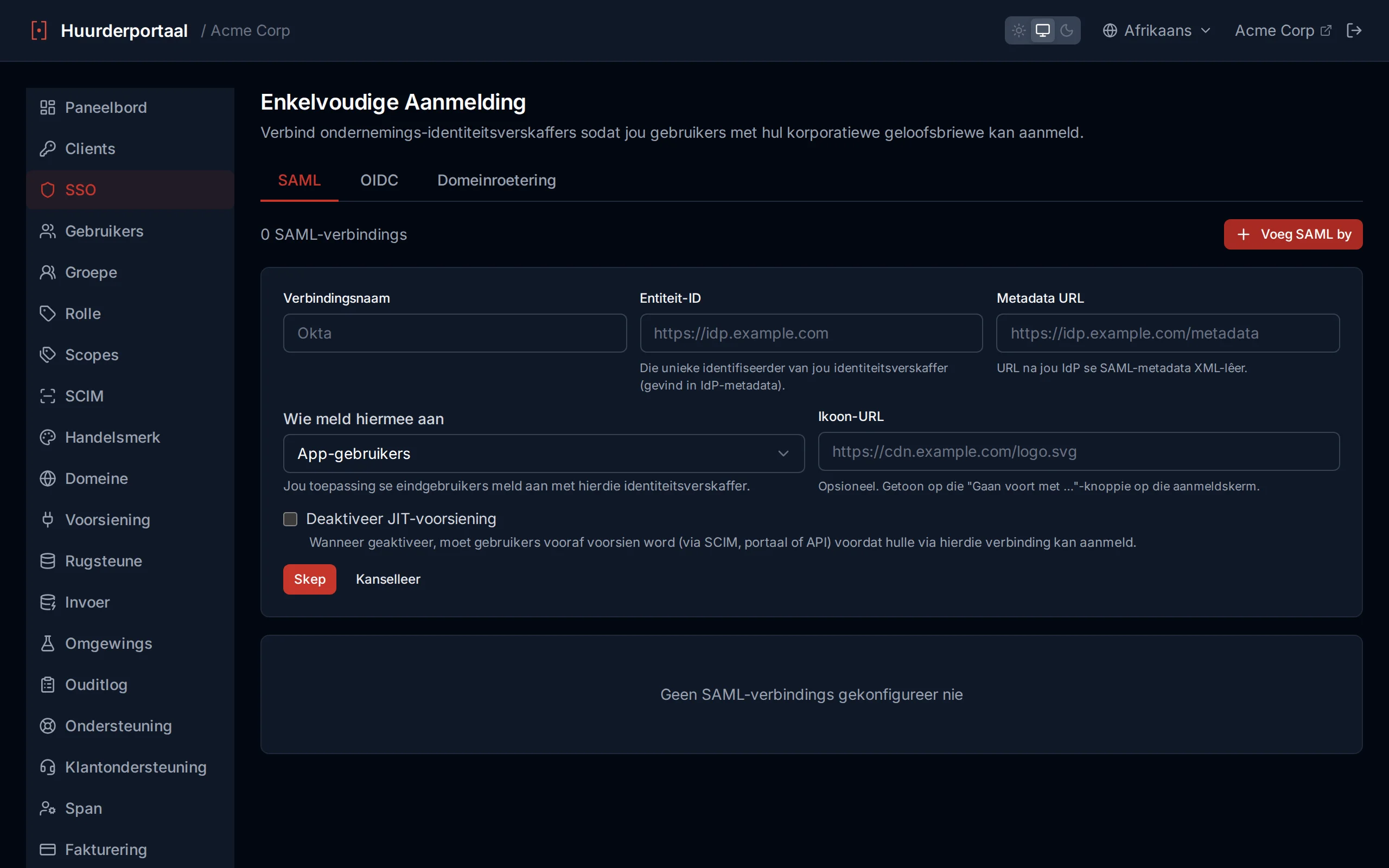
Task: Click the Handelsmerk palette icon
Action: pyautogui.click(x=48, y=437)
